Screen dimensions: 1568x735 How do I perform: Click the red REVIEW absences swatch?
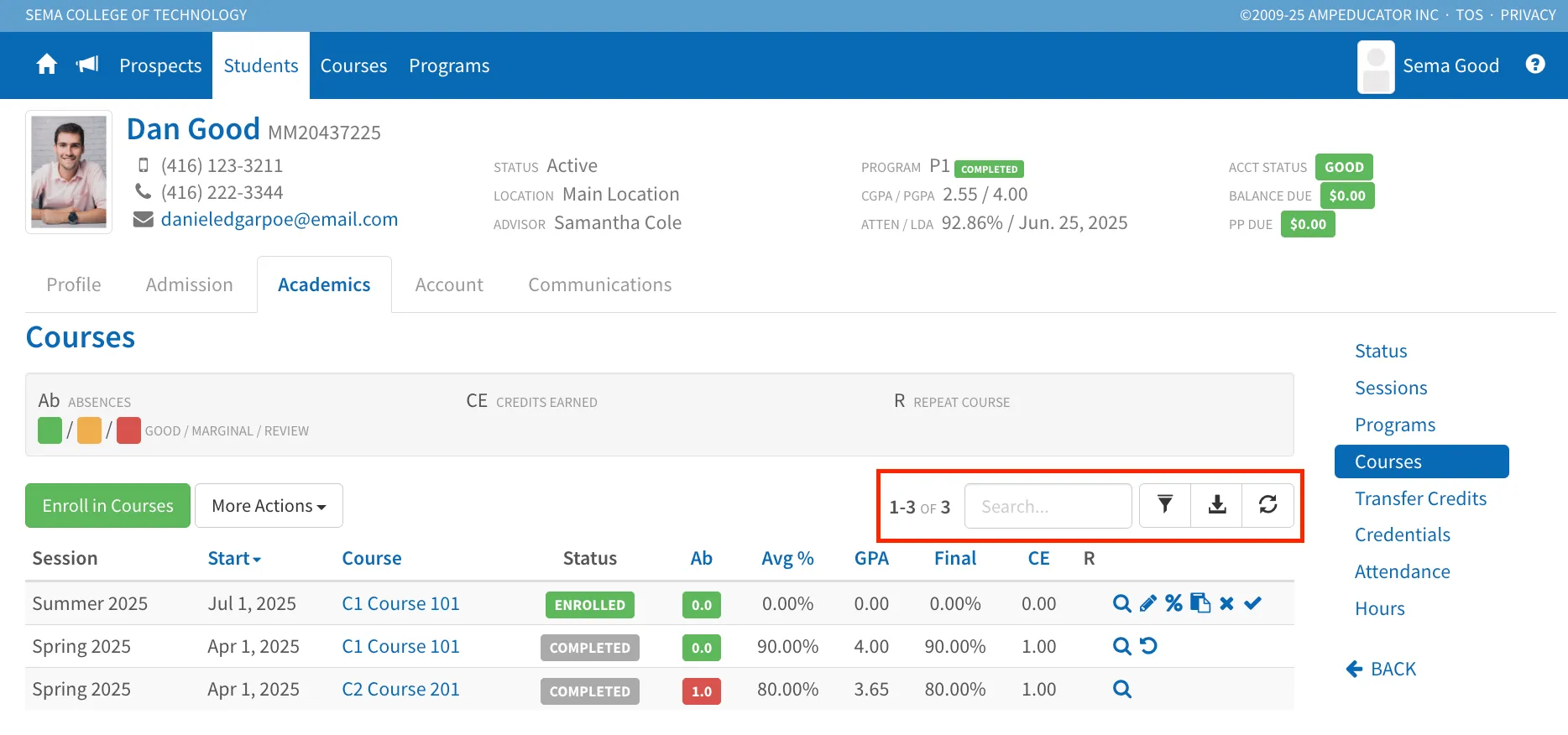point(128,430)
